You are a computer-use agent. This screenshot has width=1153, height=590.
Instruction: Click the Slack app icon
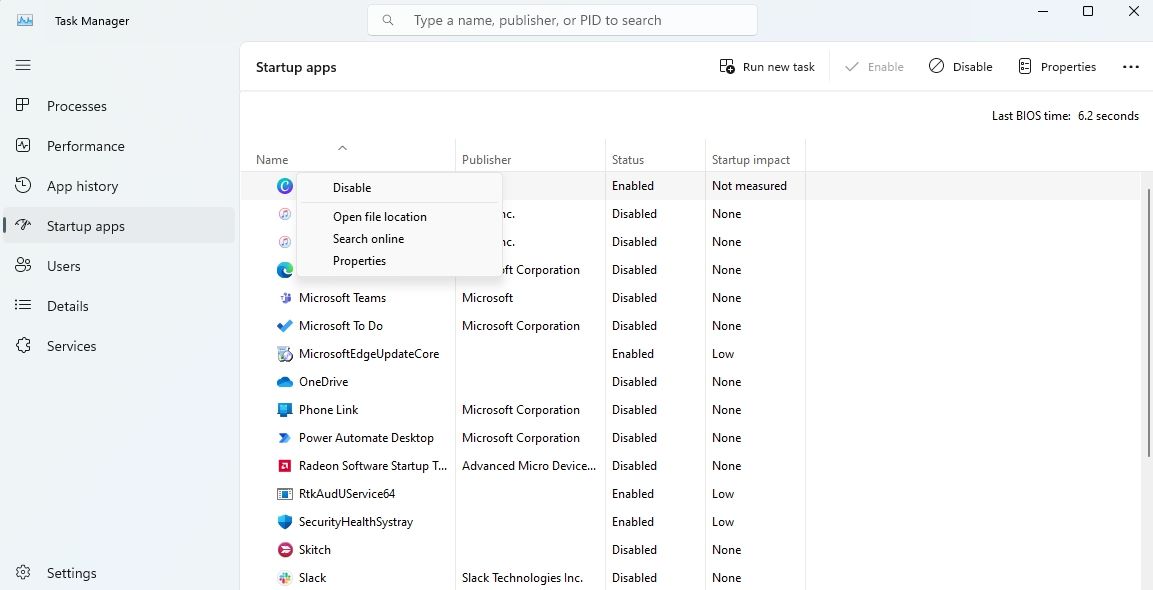(x=283, y=577)
